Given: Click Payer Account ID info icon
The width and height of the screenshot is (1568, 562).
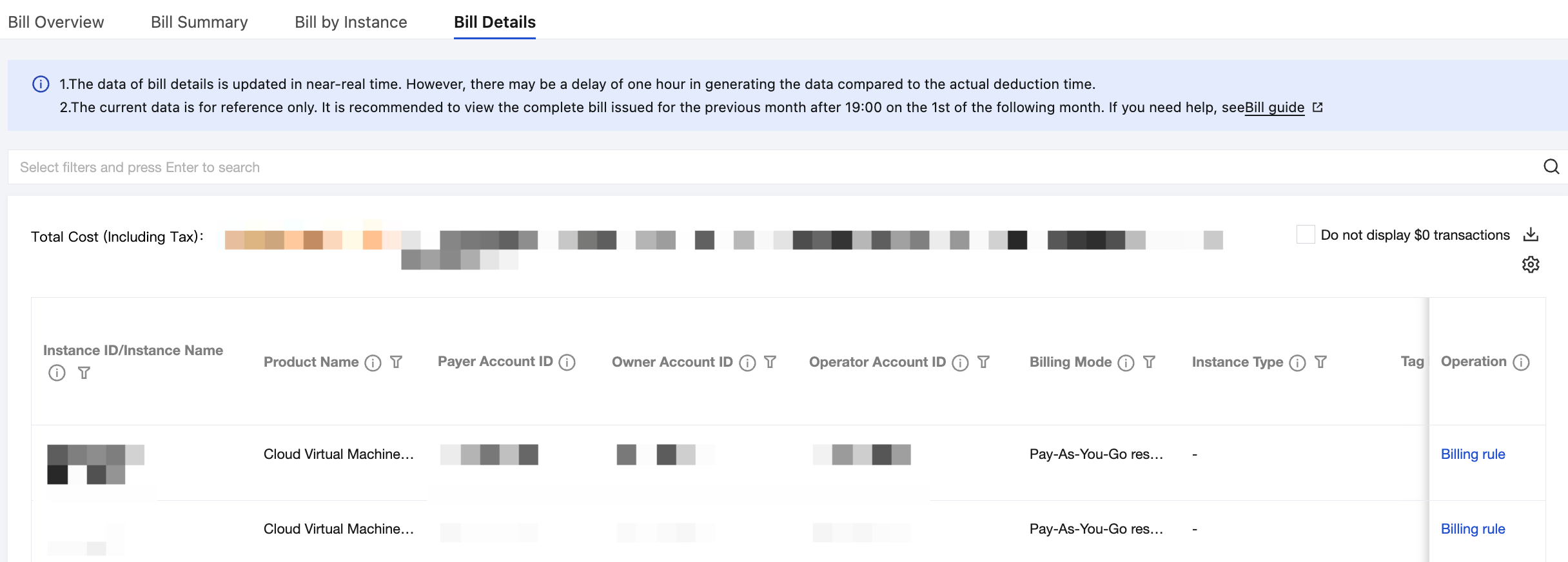Looking at the screenshot, I should pos(567,363).
